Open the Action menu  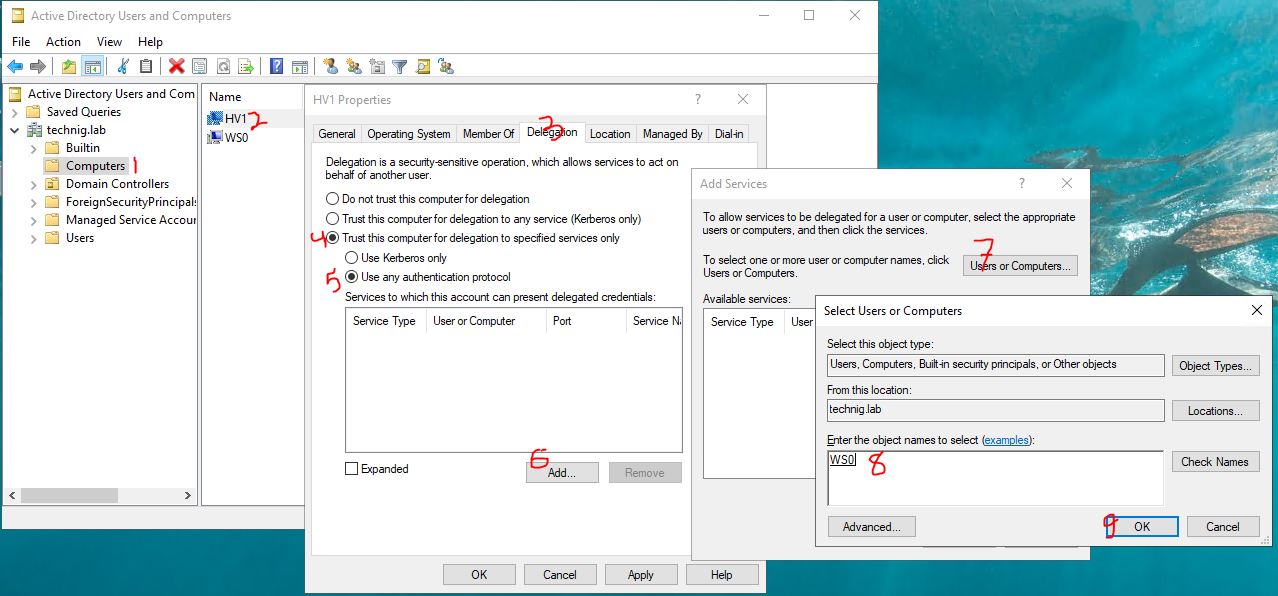(63, 41)
